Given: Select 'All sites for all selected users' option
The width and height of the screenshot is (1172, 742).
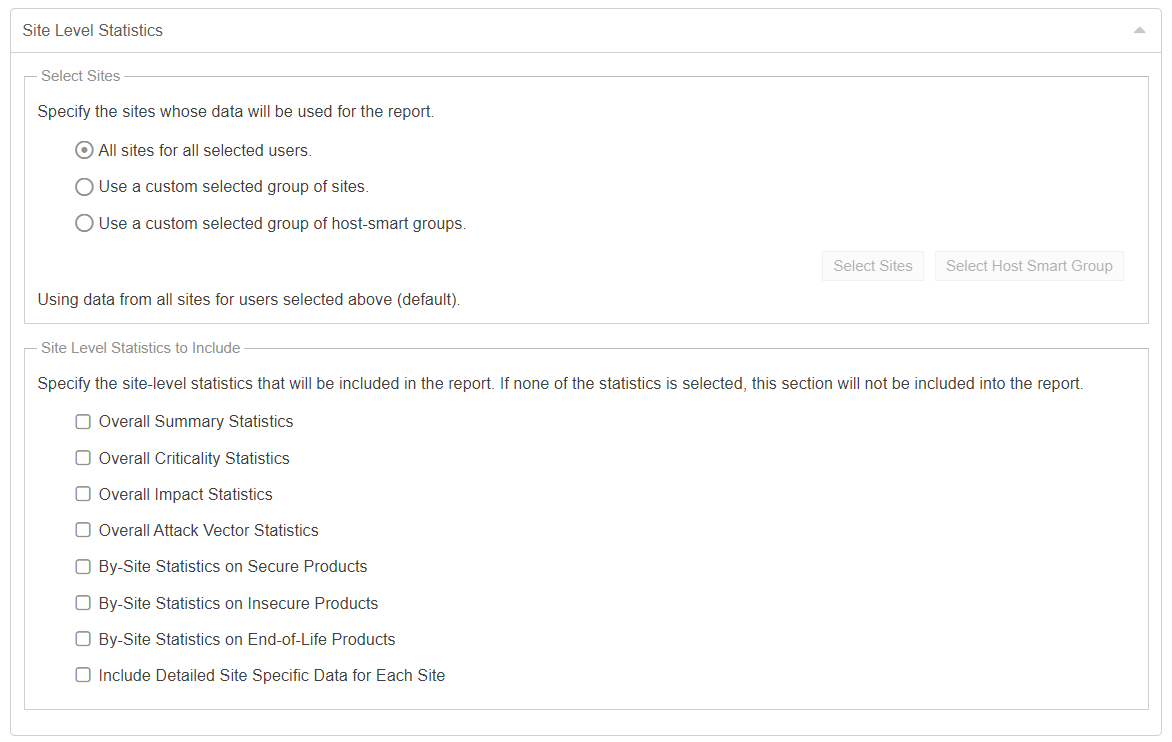Looking at the screenshot, I should coord(85,151).
